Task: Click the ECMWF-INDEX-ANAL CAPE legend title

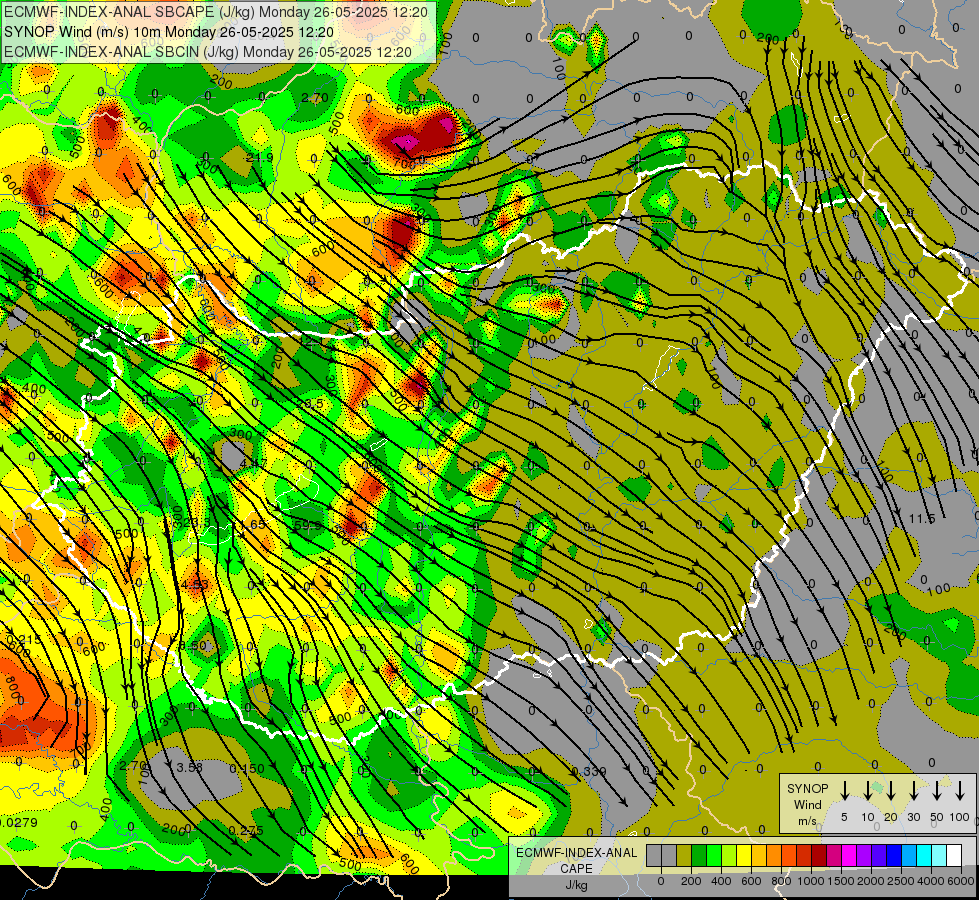Action: click(576, 860)
